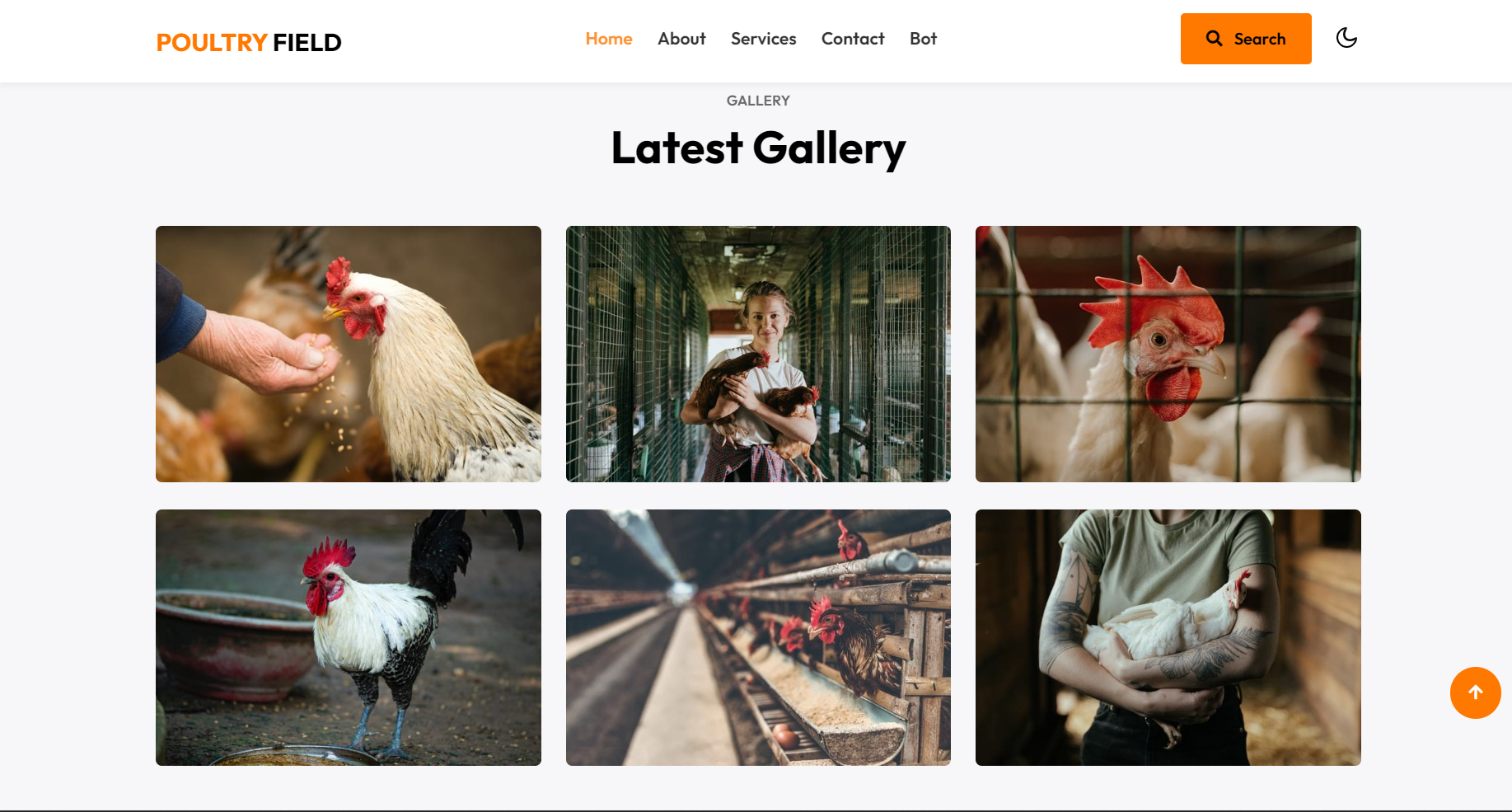Open the hand-feeding rooster gallery image
The width and height of the screenshot is (1512, 812).
coord(349,354)
